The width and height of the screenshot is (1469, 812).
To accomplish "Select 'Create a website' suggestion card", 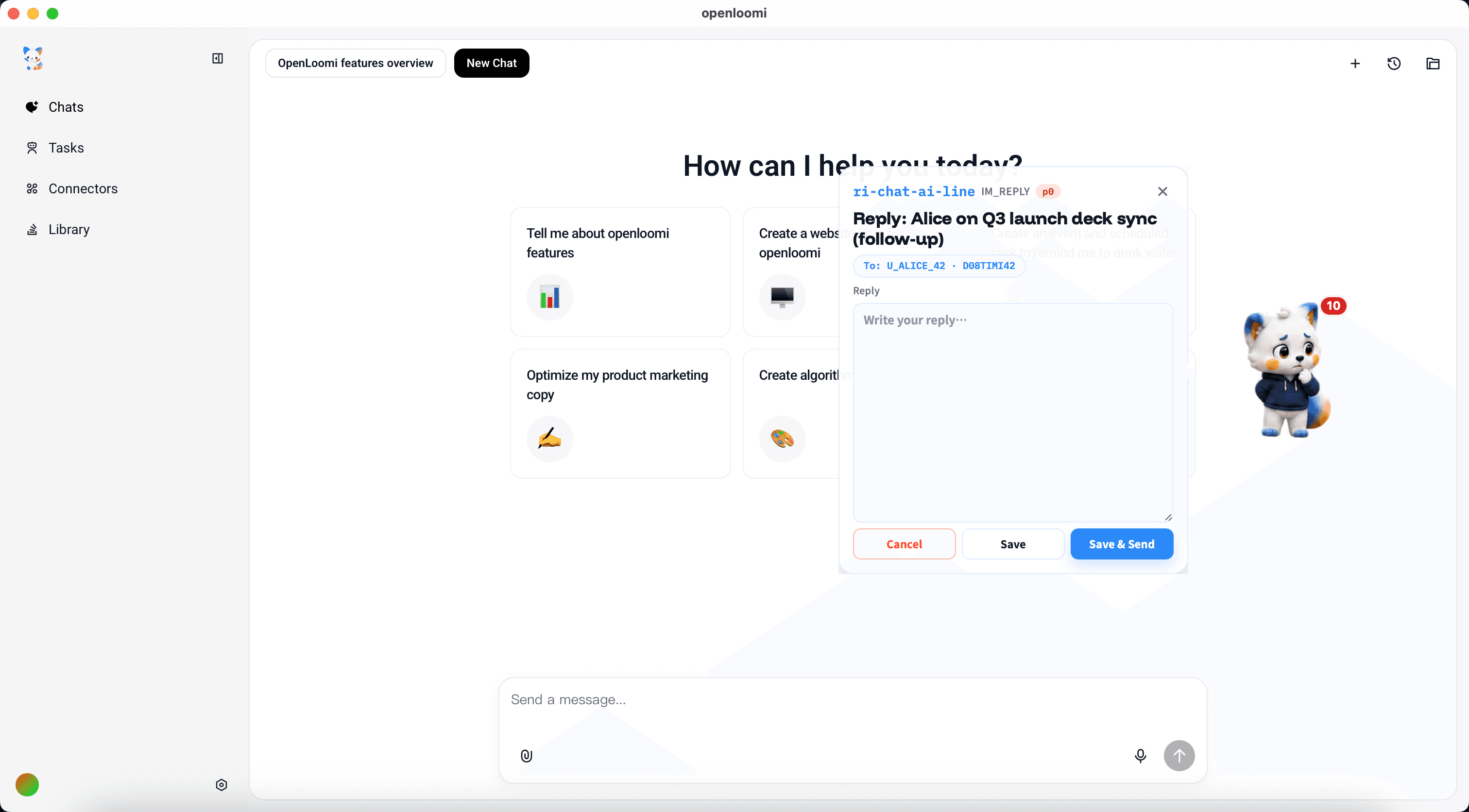I will click(791, 272).
